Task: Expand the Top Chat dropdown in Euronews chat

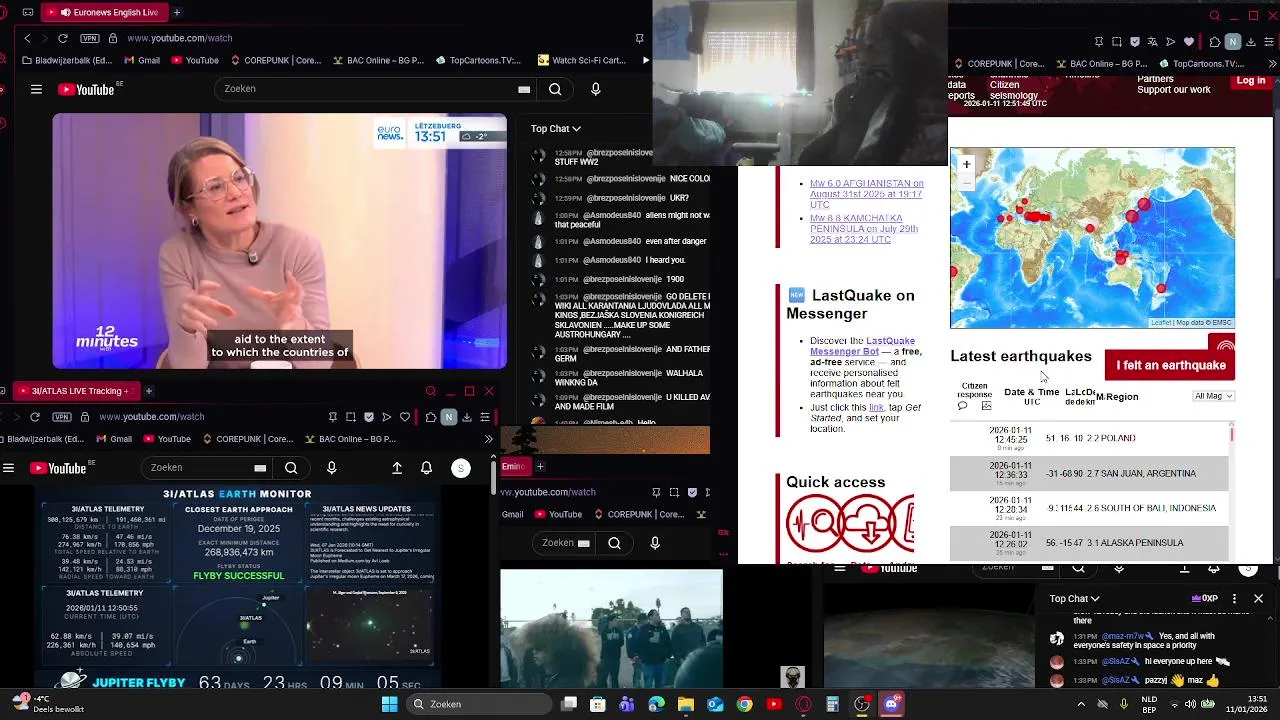Action: [556, 128]
